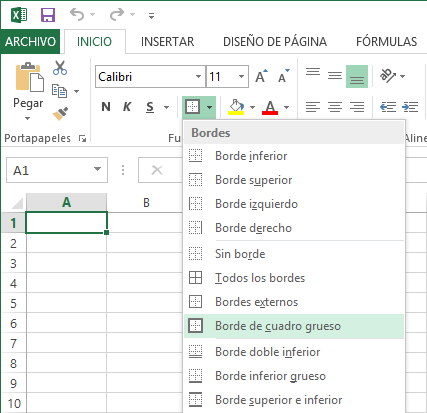The image size is (427, 413).
Task: Center text horizontally
Action: (335, 107)
